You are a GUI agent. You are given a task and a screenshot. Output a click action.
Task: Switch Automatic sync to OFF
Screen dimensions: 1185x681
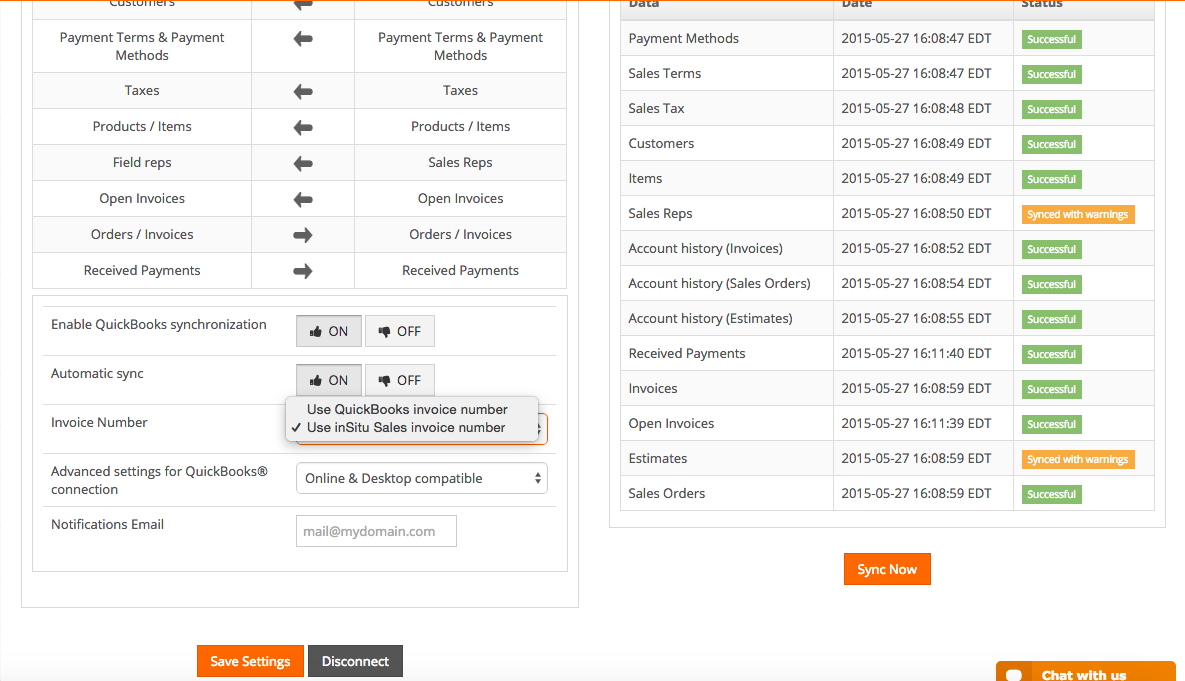(400, 380)
